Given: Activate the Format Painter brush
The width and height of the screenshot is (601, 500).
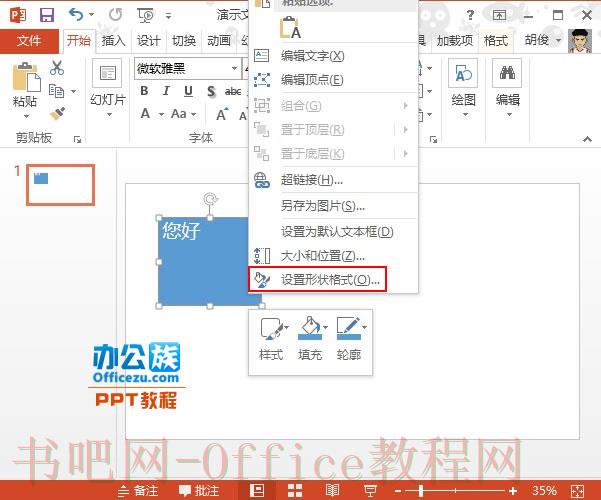Looking at the screenshot, I should coord(57,113).
